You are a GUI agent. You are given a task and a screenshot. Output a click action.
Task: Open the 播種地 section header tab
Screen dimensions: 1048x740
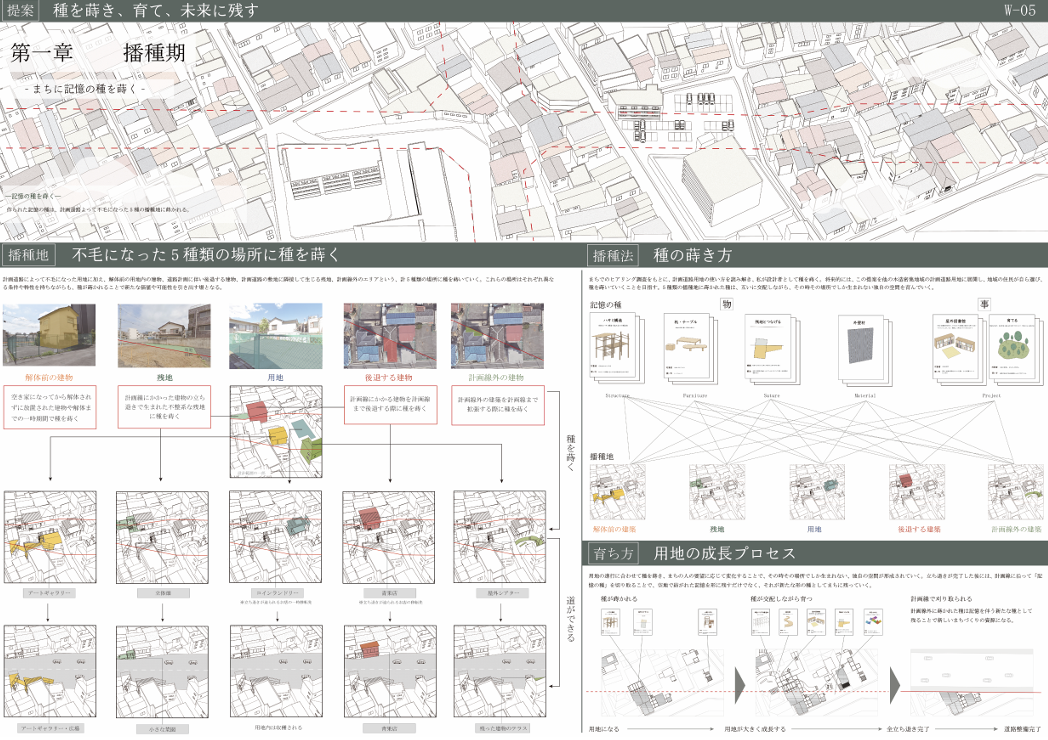click(32, 255)
